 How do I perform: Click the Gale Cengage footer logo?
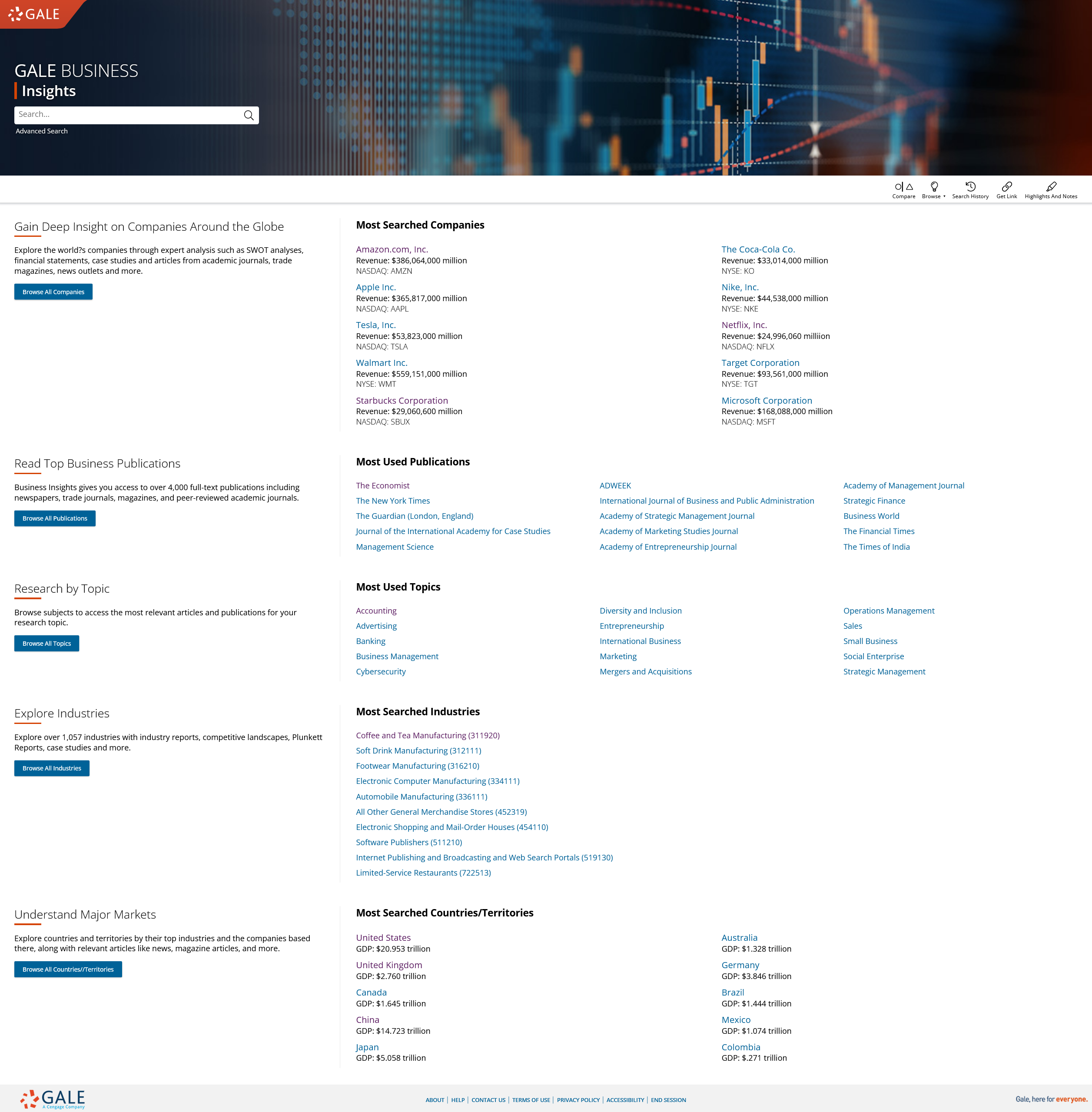click(53, 1098)
